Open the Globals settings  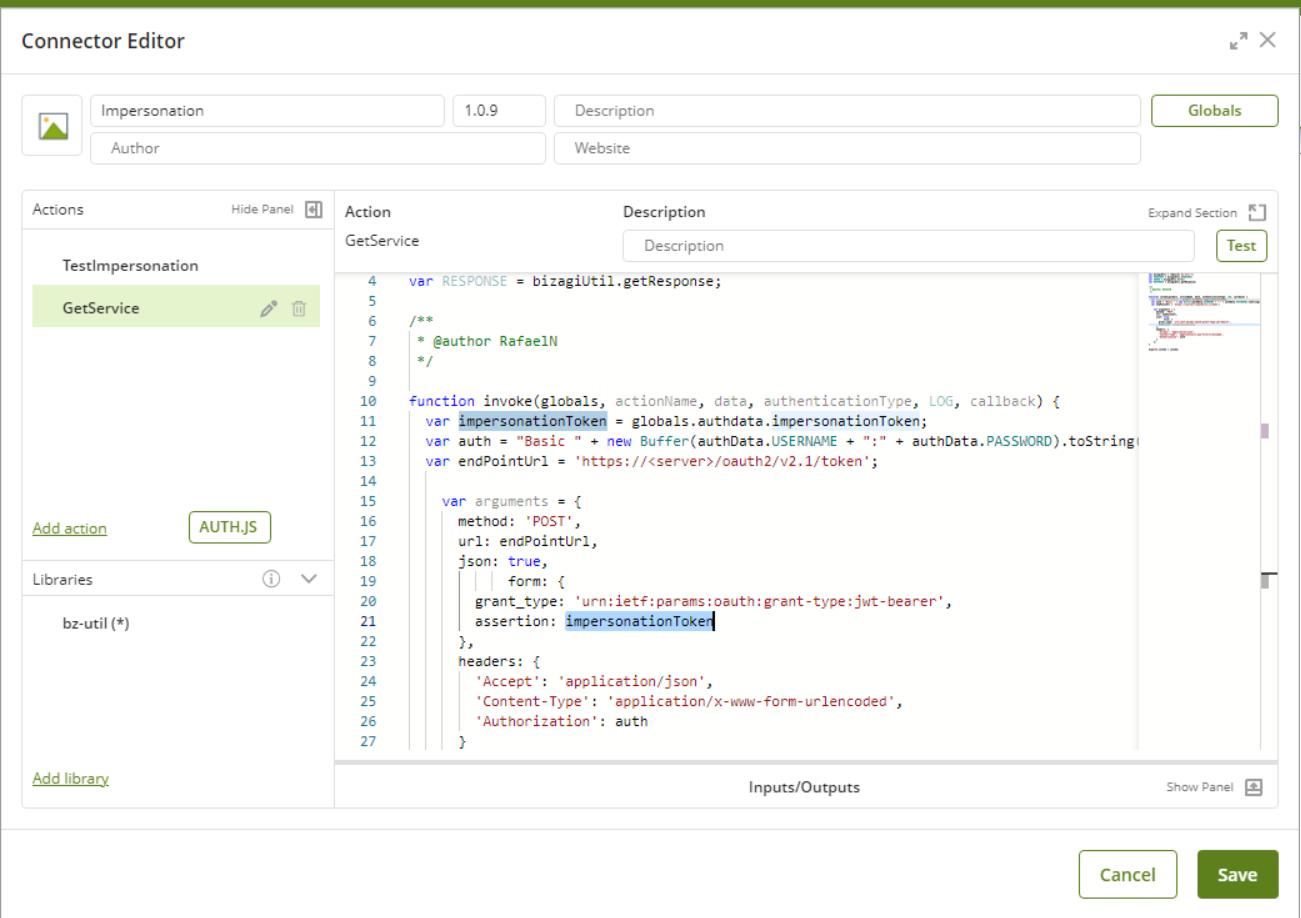tap(1214, 111)
